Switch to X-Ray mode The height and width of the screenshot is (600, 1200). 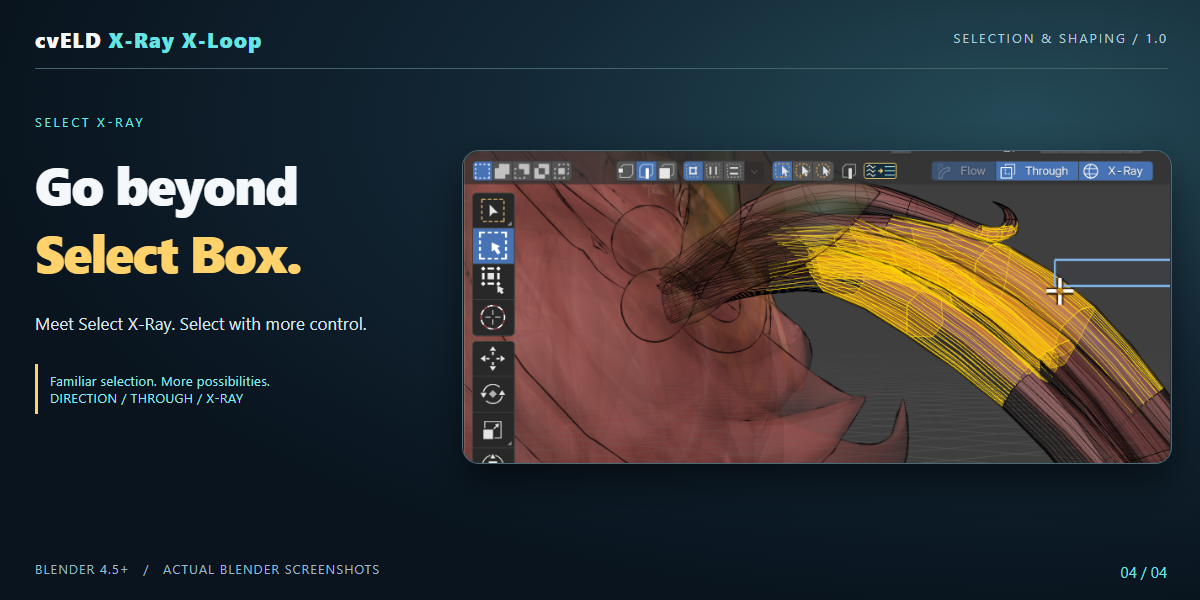(1115, 171)
